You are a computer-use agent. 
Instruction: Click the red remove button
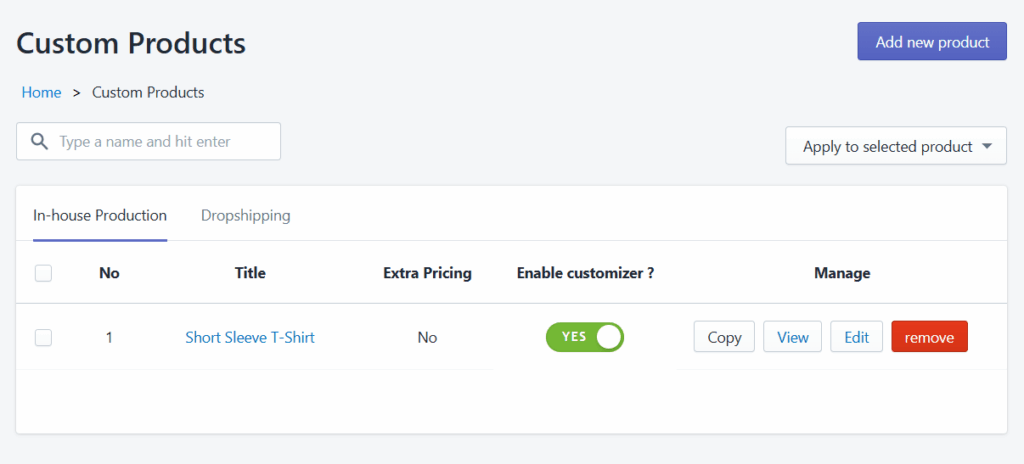click(x=929, y=337)
